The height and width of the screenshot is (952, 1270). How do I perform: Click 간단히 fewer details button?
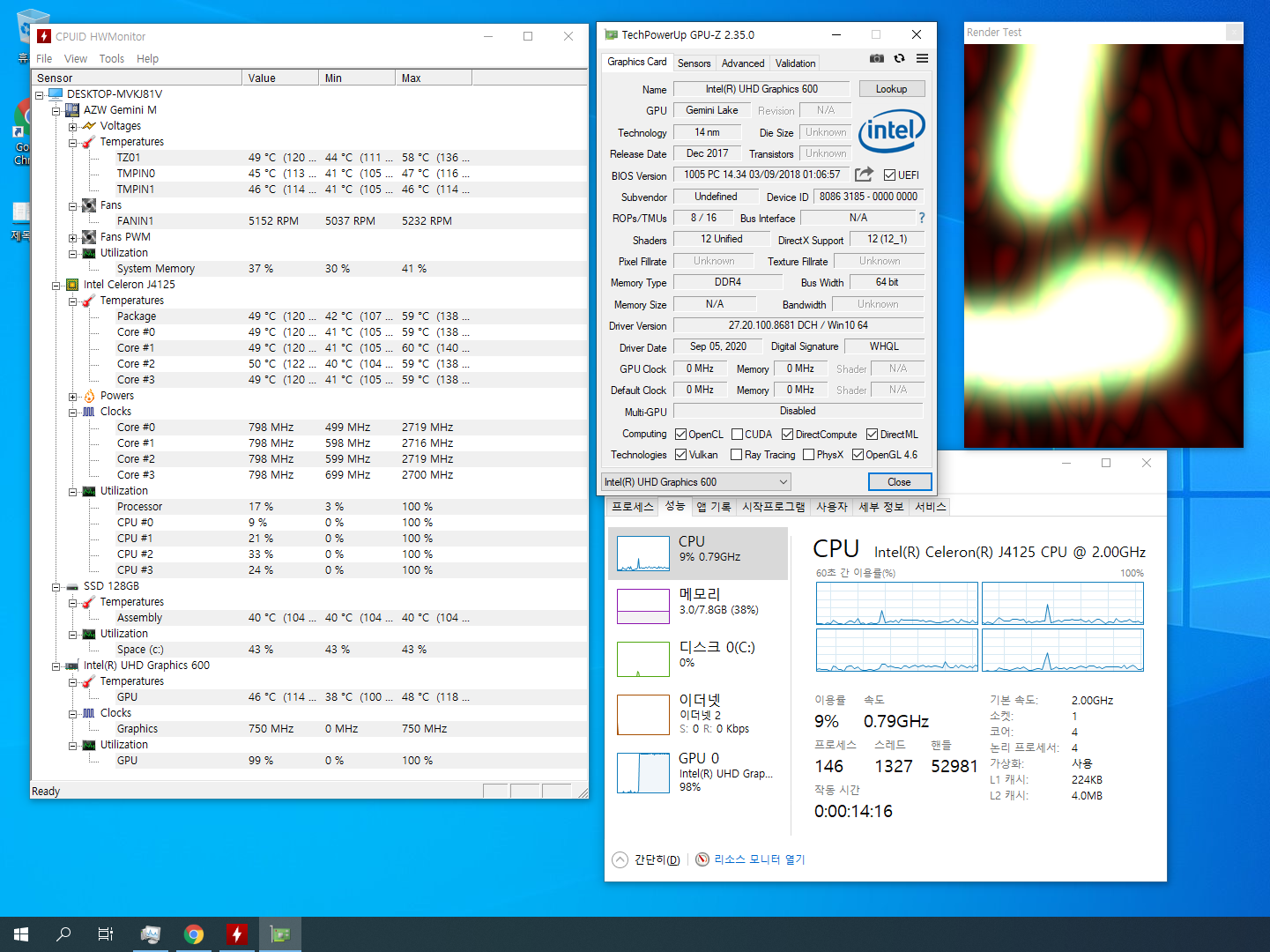pos(646,859)
